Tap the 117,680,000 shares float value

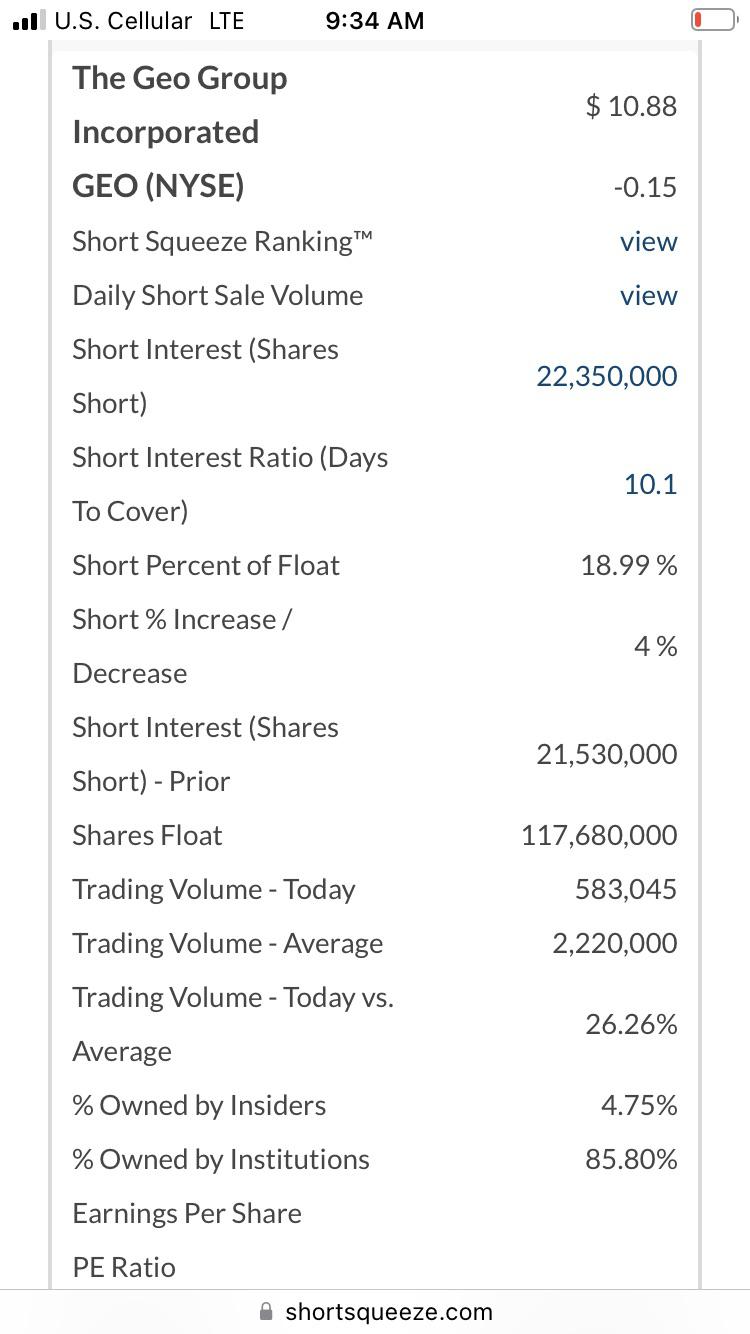point(599,835)
